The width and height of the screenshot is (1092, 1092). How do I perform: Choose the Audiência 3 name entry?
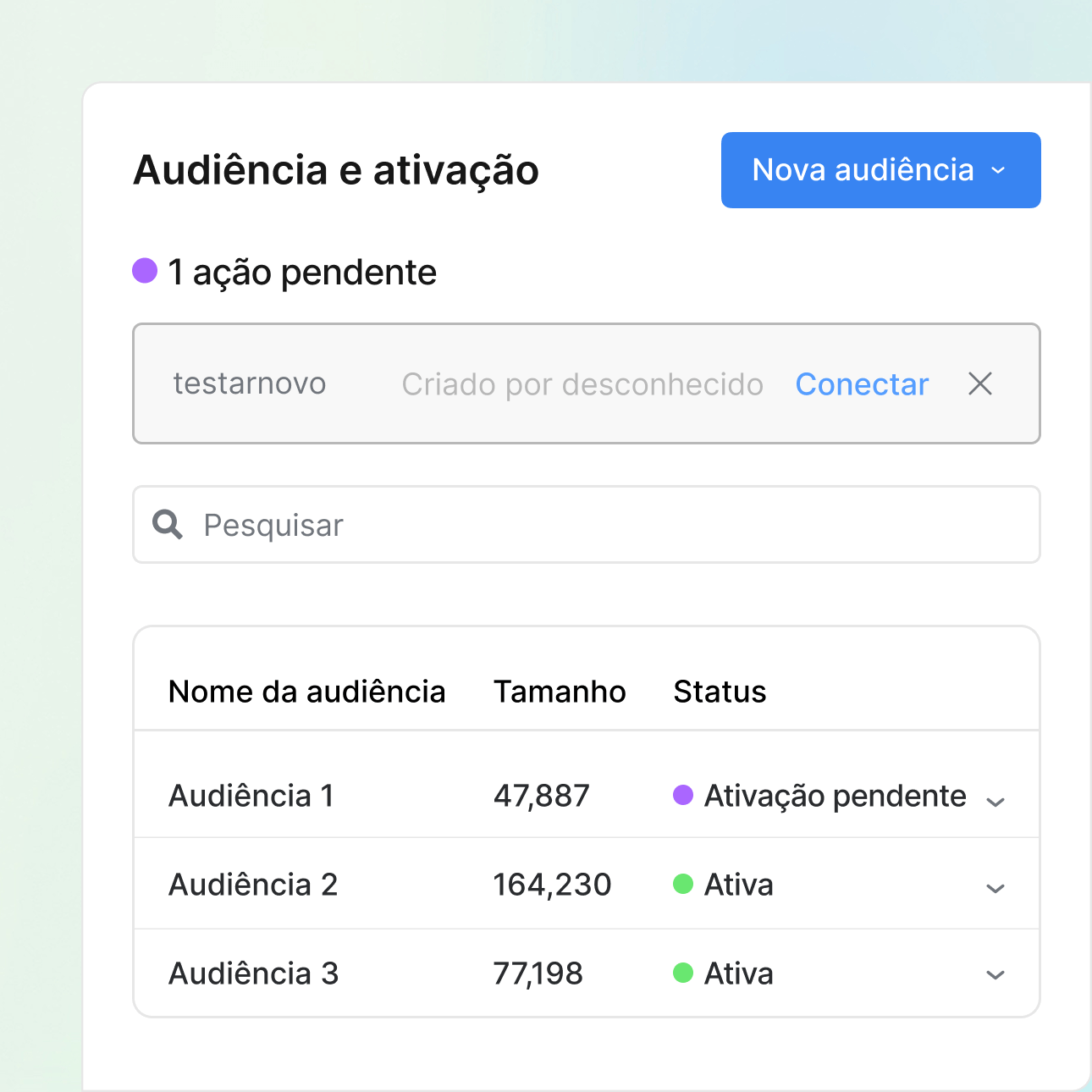pyautogui.click(x=253, y=973)
